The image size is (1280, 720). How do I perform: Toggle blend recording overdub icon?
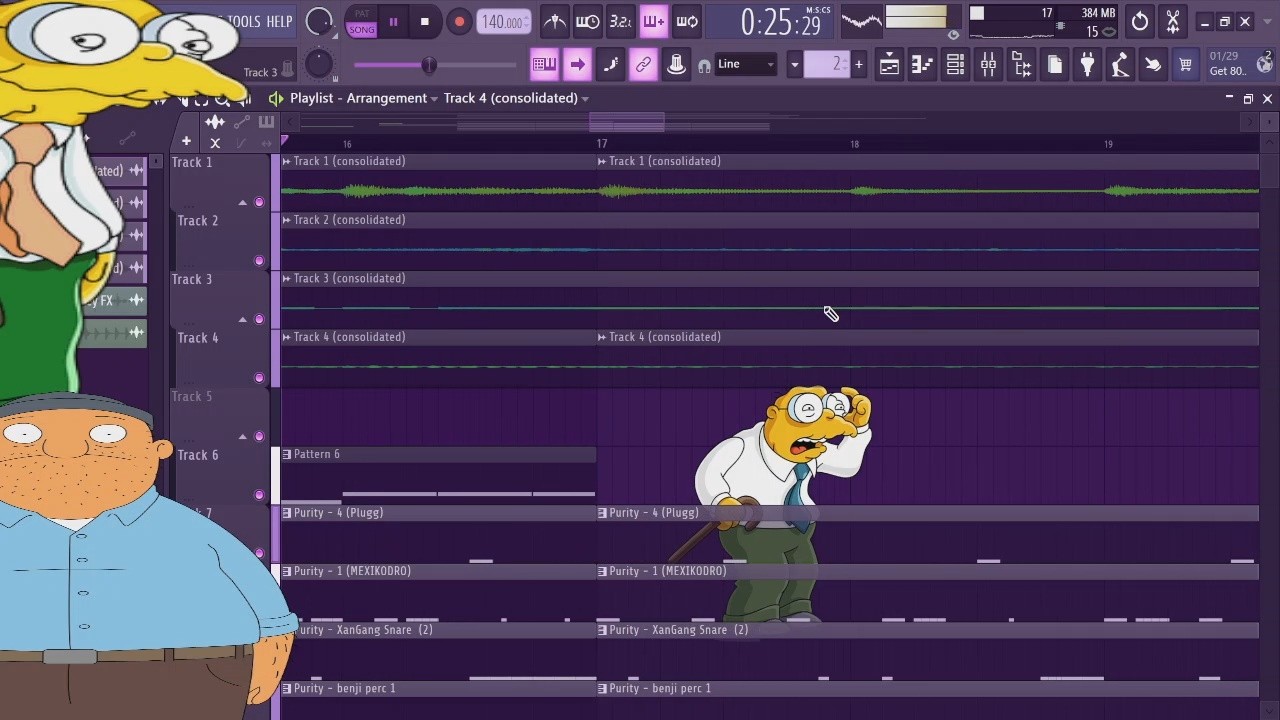(x=653, y=21)
